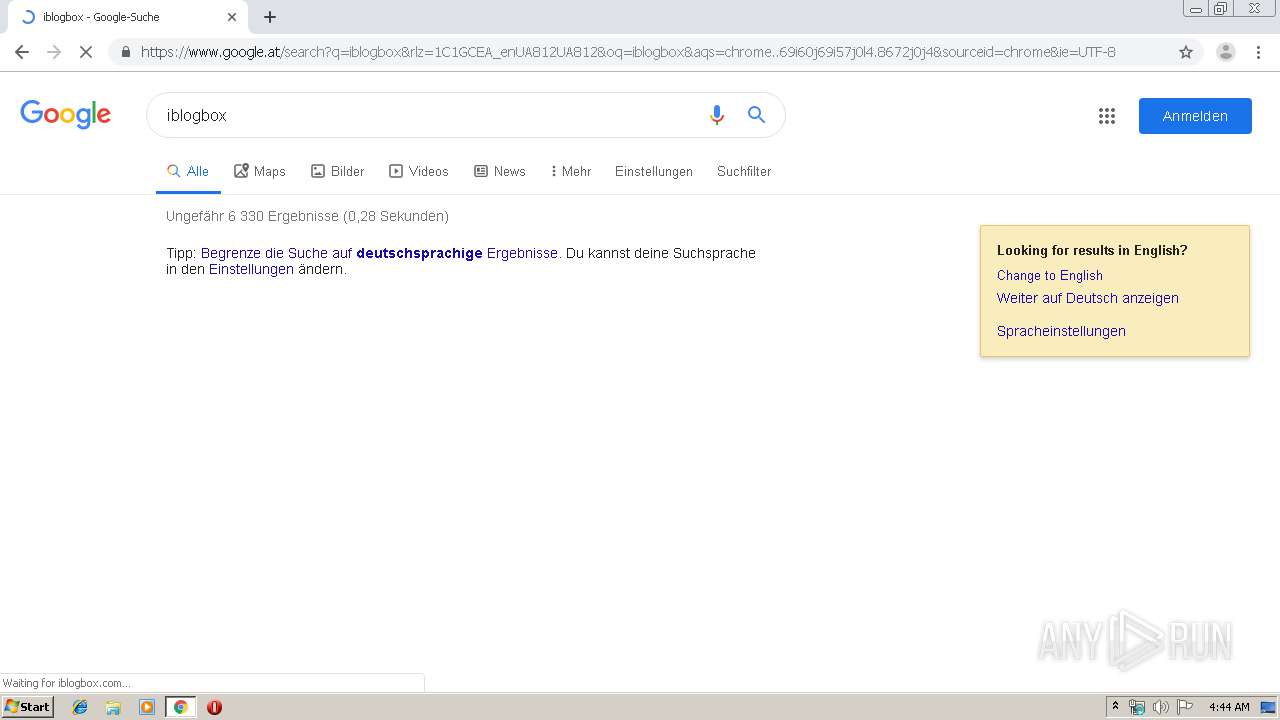This screenshot has height=720, width=1280.
Task: Open the Google apps grid
Action: [x=1107, y=116]
